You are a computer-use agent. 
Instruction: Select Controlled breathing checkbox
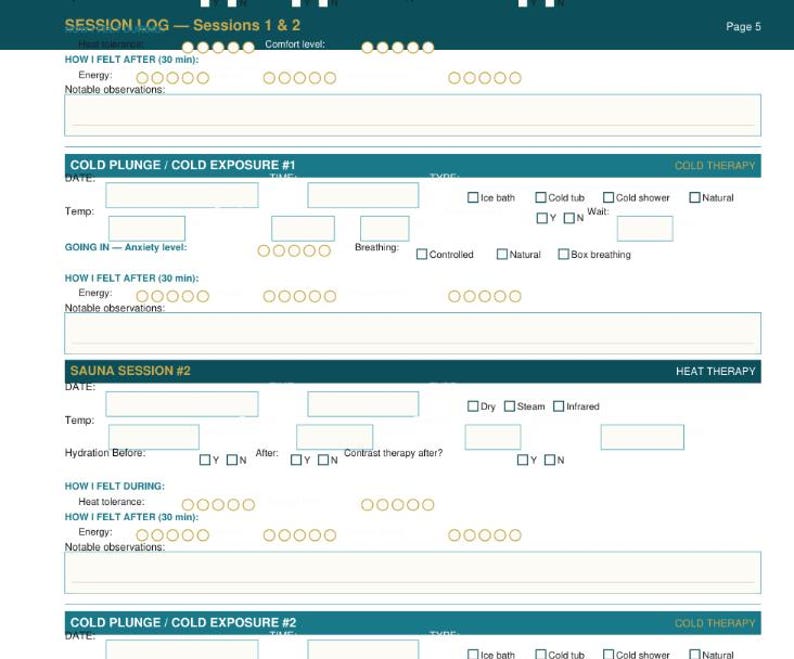pos(421,254)
